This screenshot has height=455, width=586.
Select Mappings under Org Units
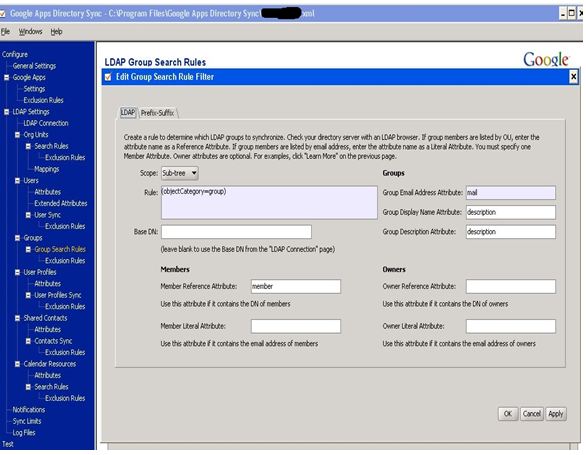pyautogui.click(x=47, y=169)
